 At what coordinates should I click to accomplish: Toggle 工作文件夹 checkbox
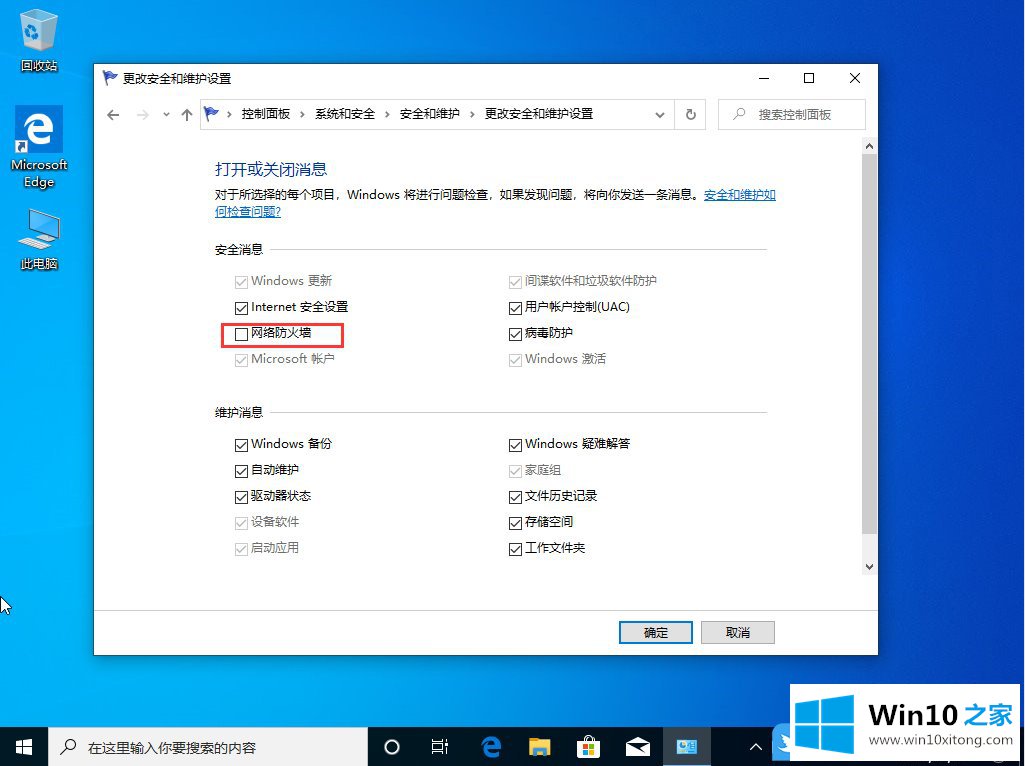pyautogui.click(x=515, y=549)
